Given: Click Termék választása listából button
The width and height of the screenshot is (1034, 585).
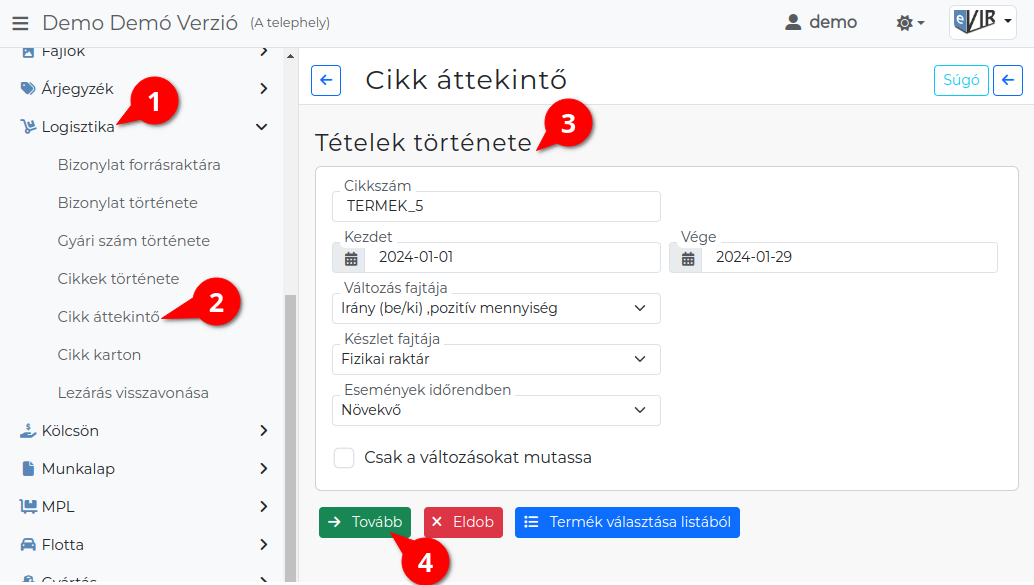Looking at the screenshot, I should pyautogui.click(x=627, y=522).
